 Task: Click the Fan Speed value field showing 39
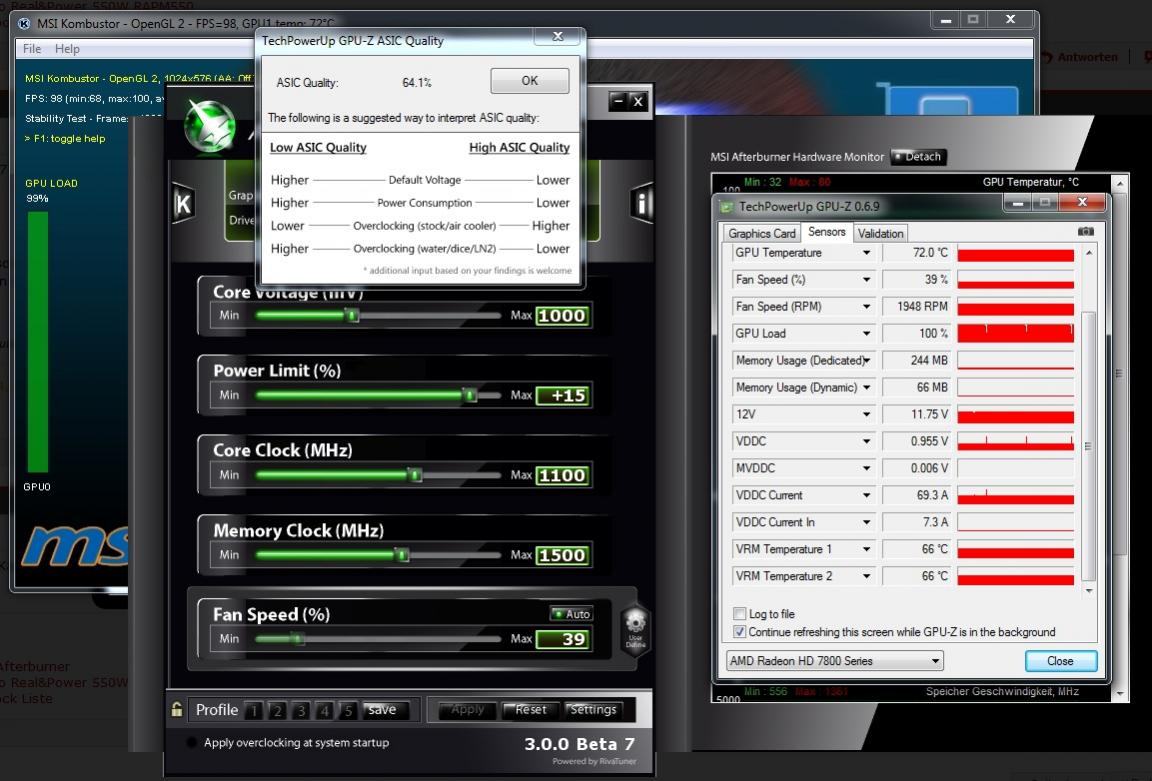point(562,639)
